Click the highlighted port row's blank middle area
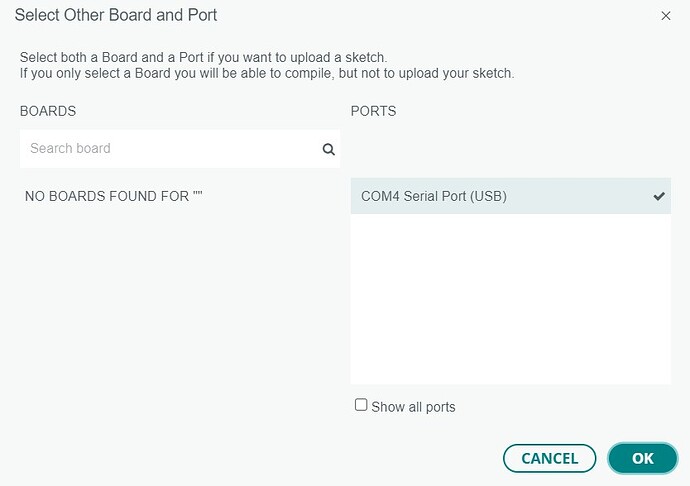The width and height of the screenshot is (690, 486). (x=579, y=196)
